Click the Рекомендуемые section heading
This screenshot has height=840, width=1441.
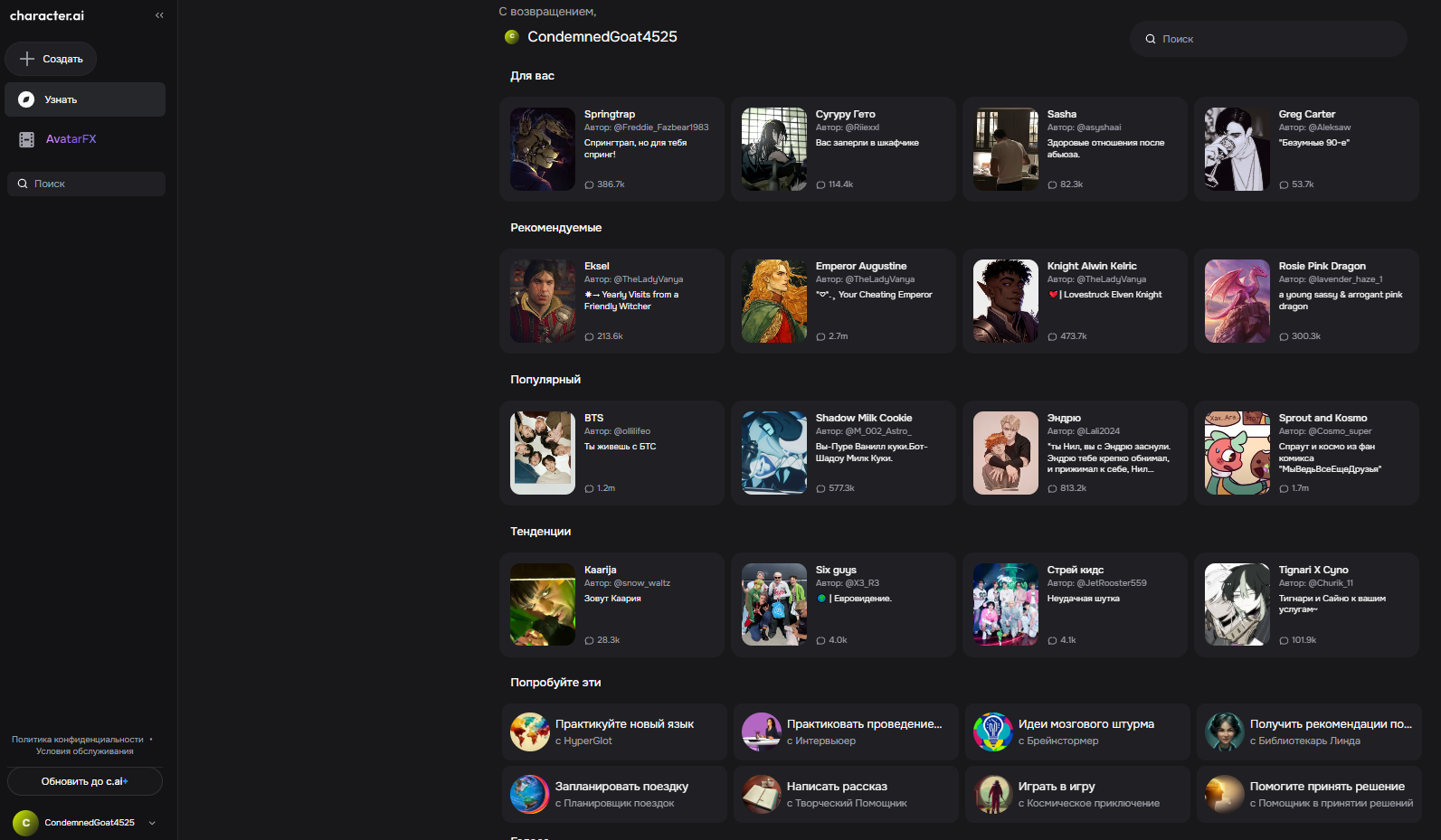[x=555, y=228]
